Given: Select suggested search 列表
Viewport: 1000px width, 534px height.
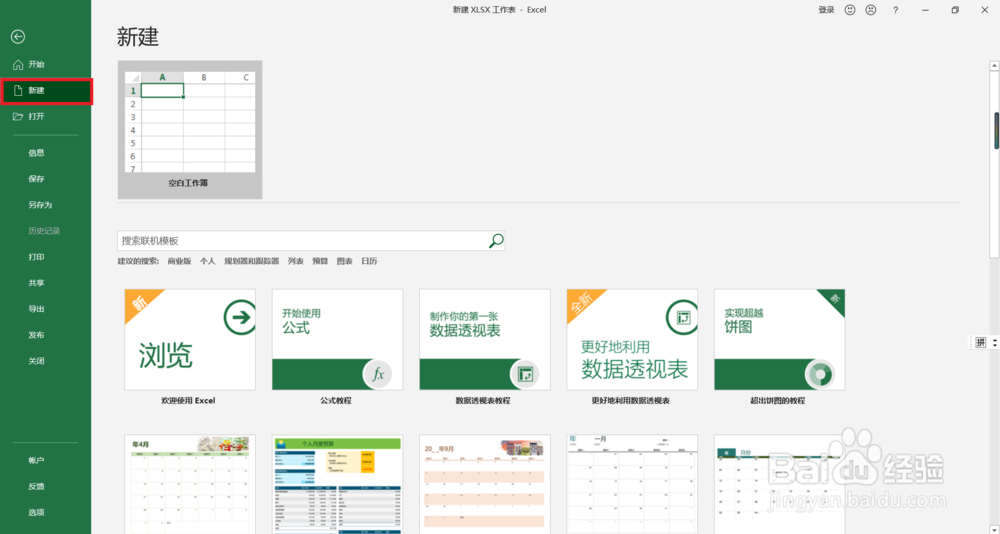Looking at the screenshot, I should click(x=295, y=262).
